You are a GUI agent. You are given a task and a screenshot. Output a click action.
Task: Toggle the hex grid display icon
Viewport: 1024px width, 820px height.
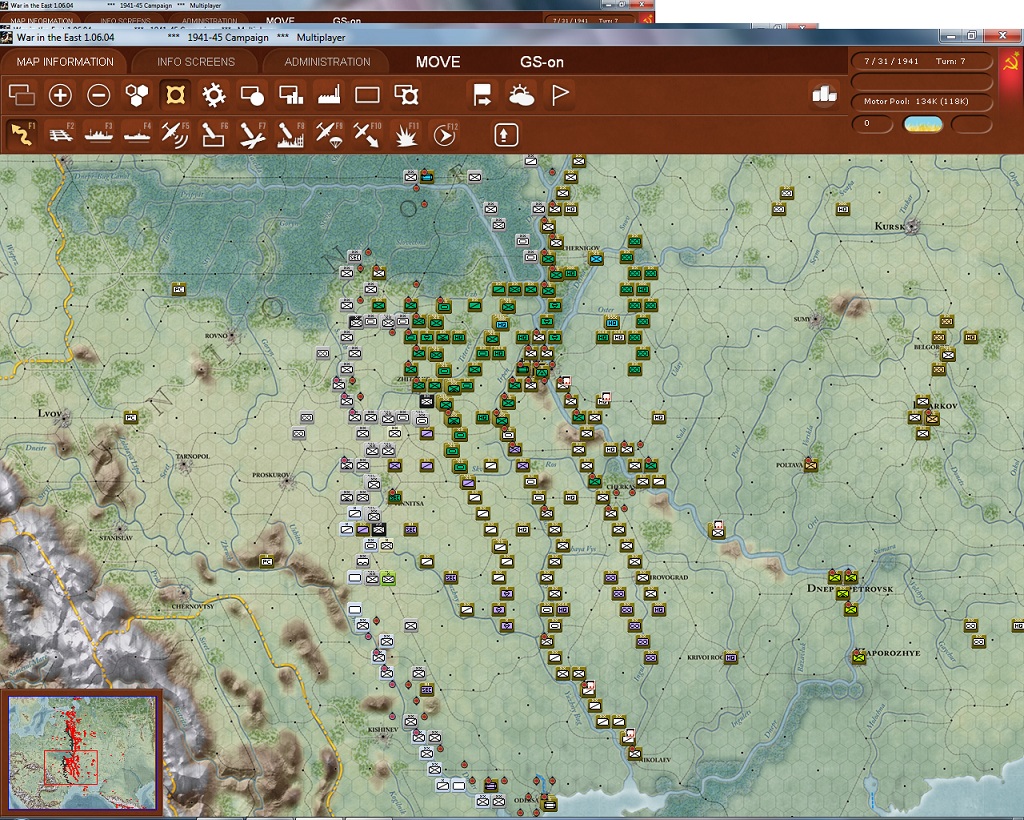pyautogui.click(x=137, y=95)
